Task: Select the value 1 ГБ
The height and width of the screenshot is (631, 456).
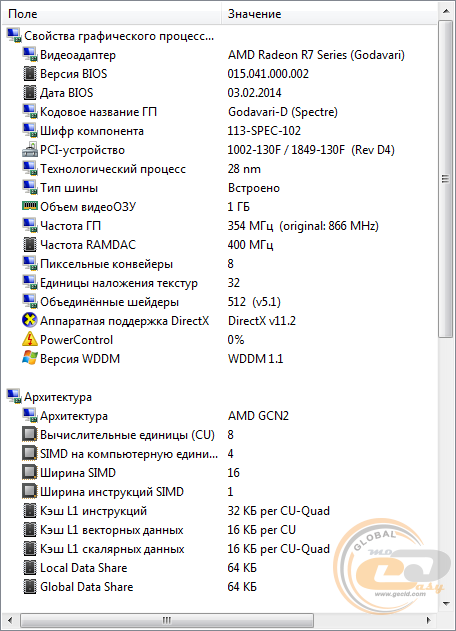Action: click(239, 206)
